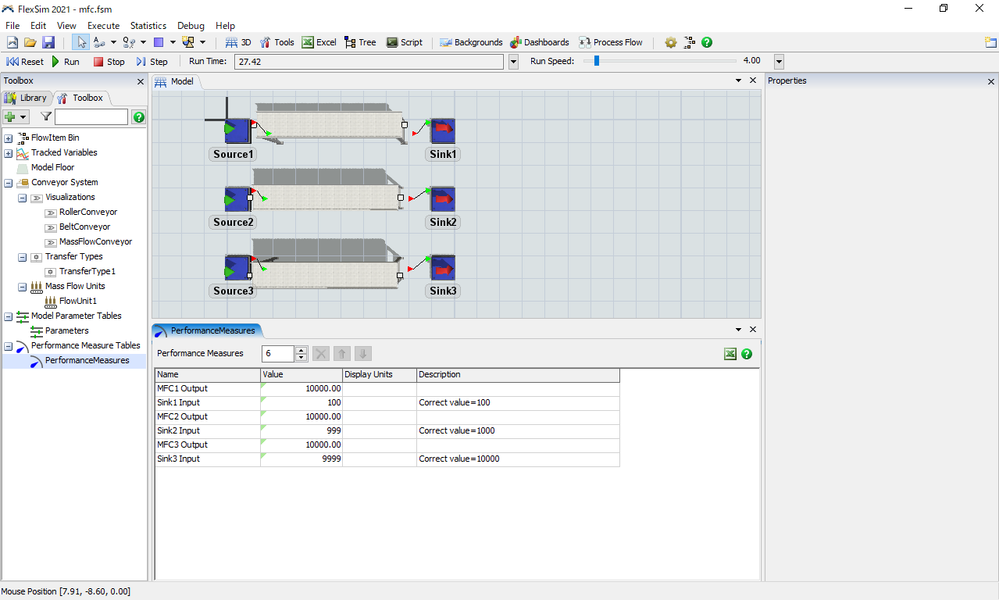The height and width of the screenshot is (600, 999).
Task: Click the filter funnel icon in Toolbox
Action: point(45,117)
